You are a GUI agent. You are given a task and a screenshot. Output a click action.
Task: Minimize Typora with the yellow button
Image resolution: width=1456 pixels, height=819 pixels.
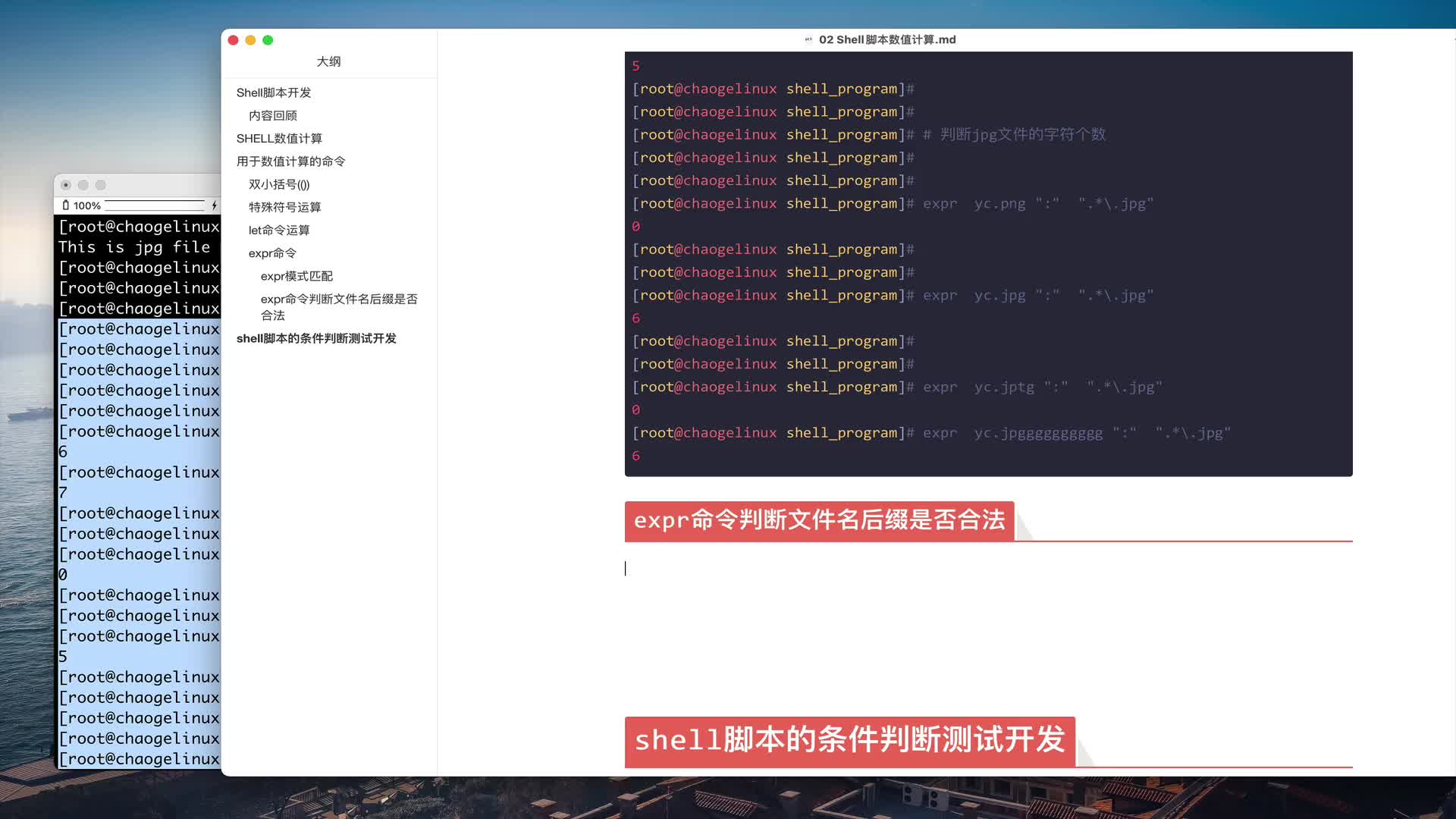click(250, 40)
